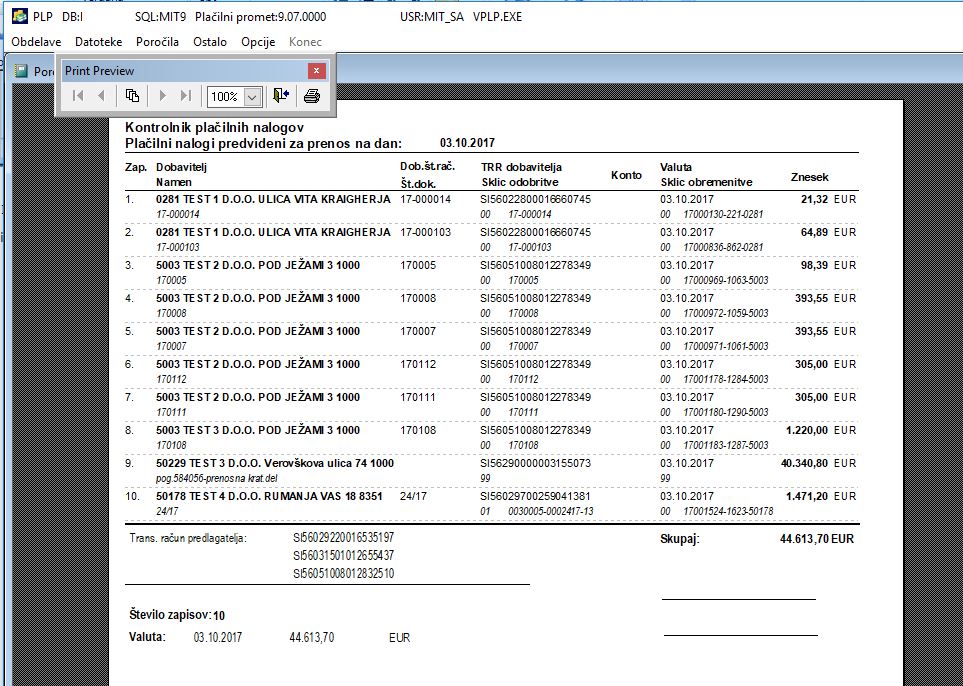
Task: Expand the 100% zoom dropdown arrow
Action: click(252, 96)
